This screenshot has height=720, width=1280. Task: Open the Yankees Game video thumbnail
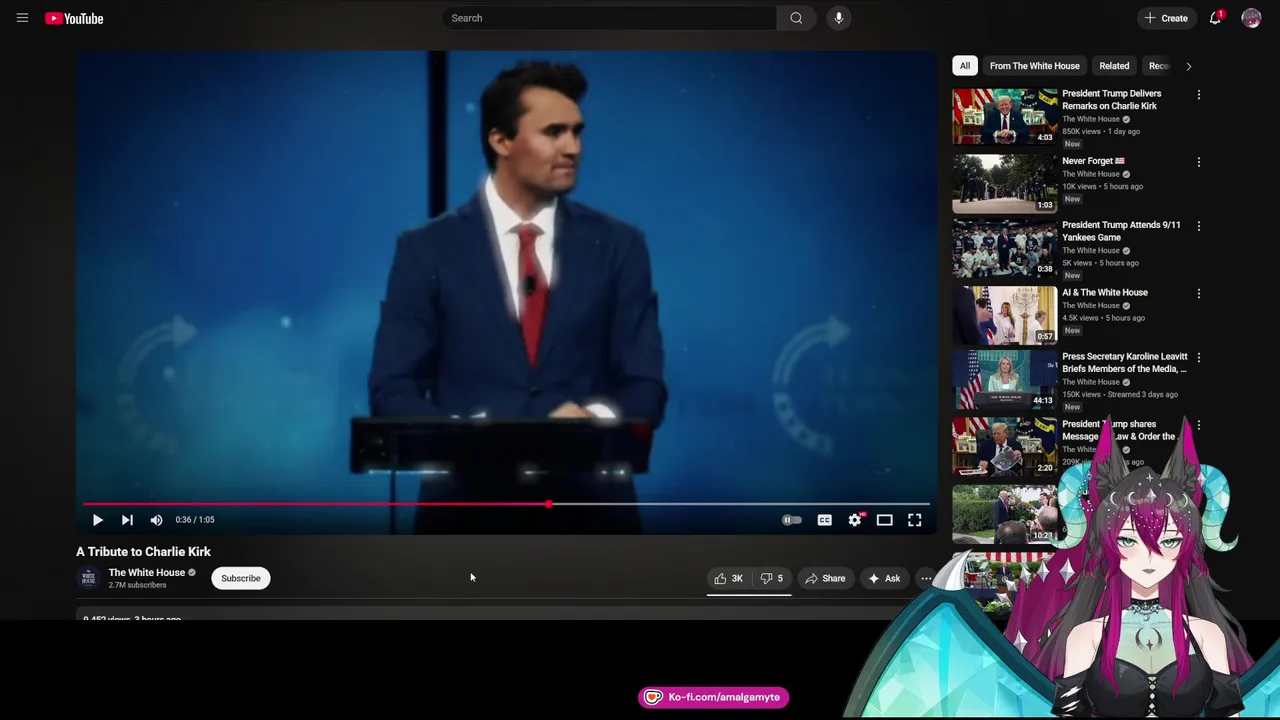(x=1005, y=248)
